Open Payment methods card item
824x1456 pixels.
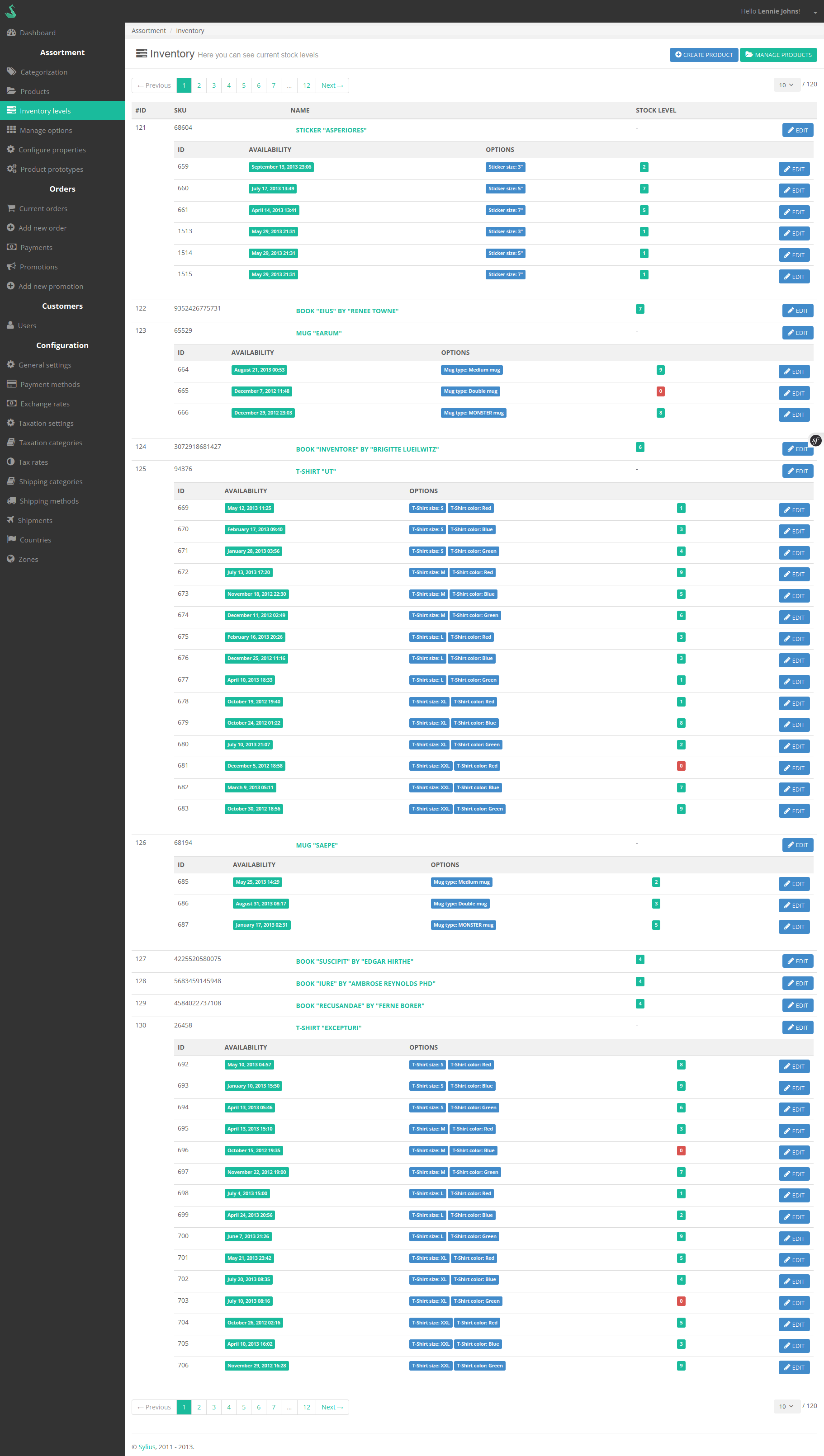pos(62,384)
